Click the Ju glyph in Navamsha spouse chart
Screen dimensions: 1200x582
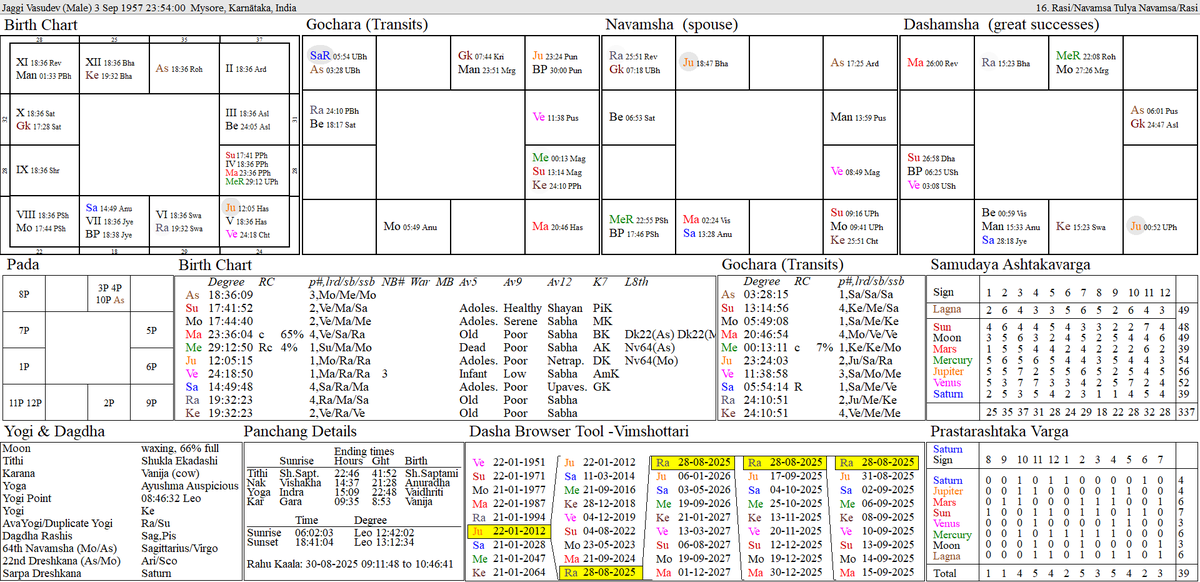pos(687,62)
